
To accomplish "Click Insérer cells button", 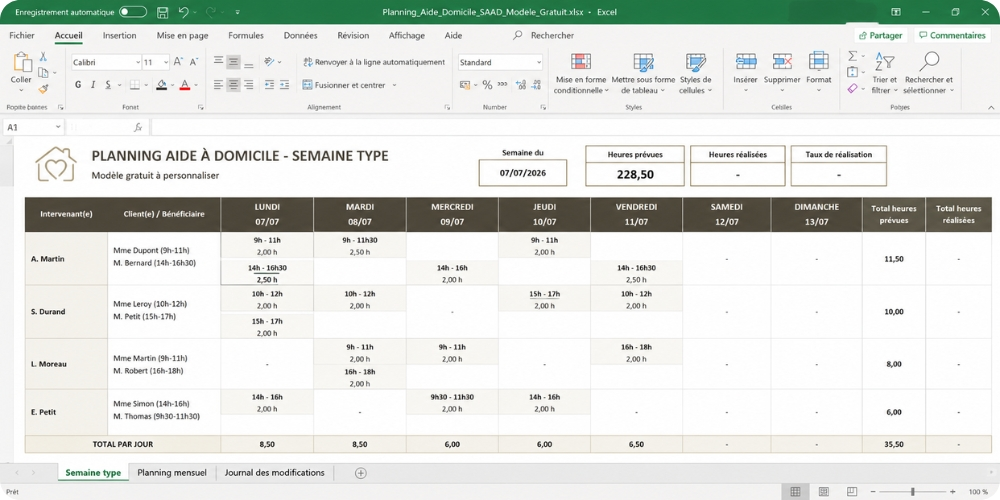I will tap(745, 73).
